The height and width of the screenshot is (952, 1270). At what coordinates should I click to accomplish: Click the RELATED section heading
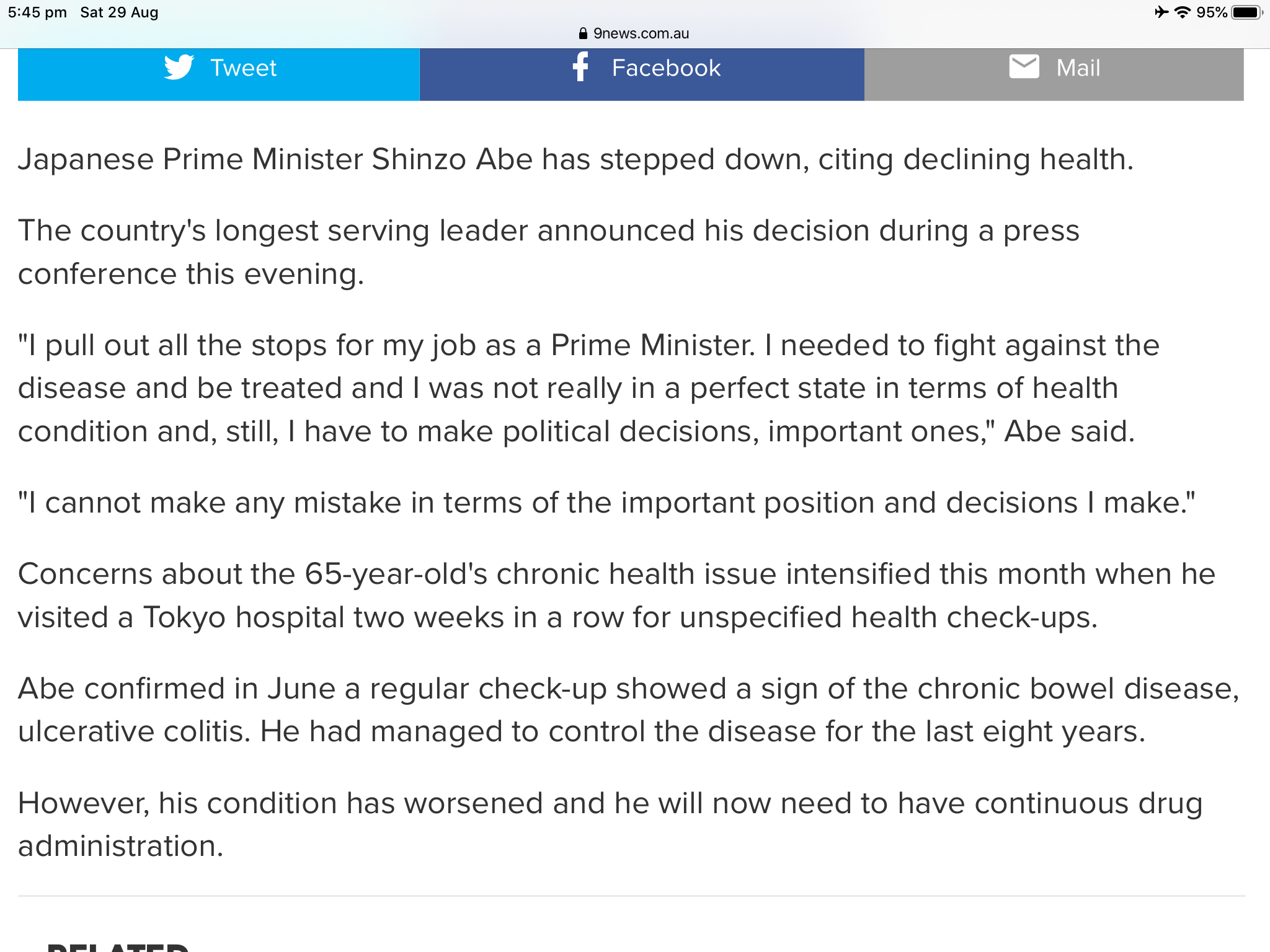(118, 946)
